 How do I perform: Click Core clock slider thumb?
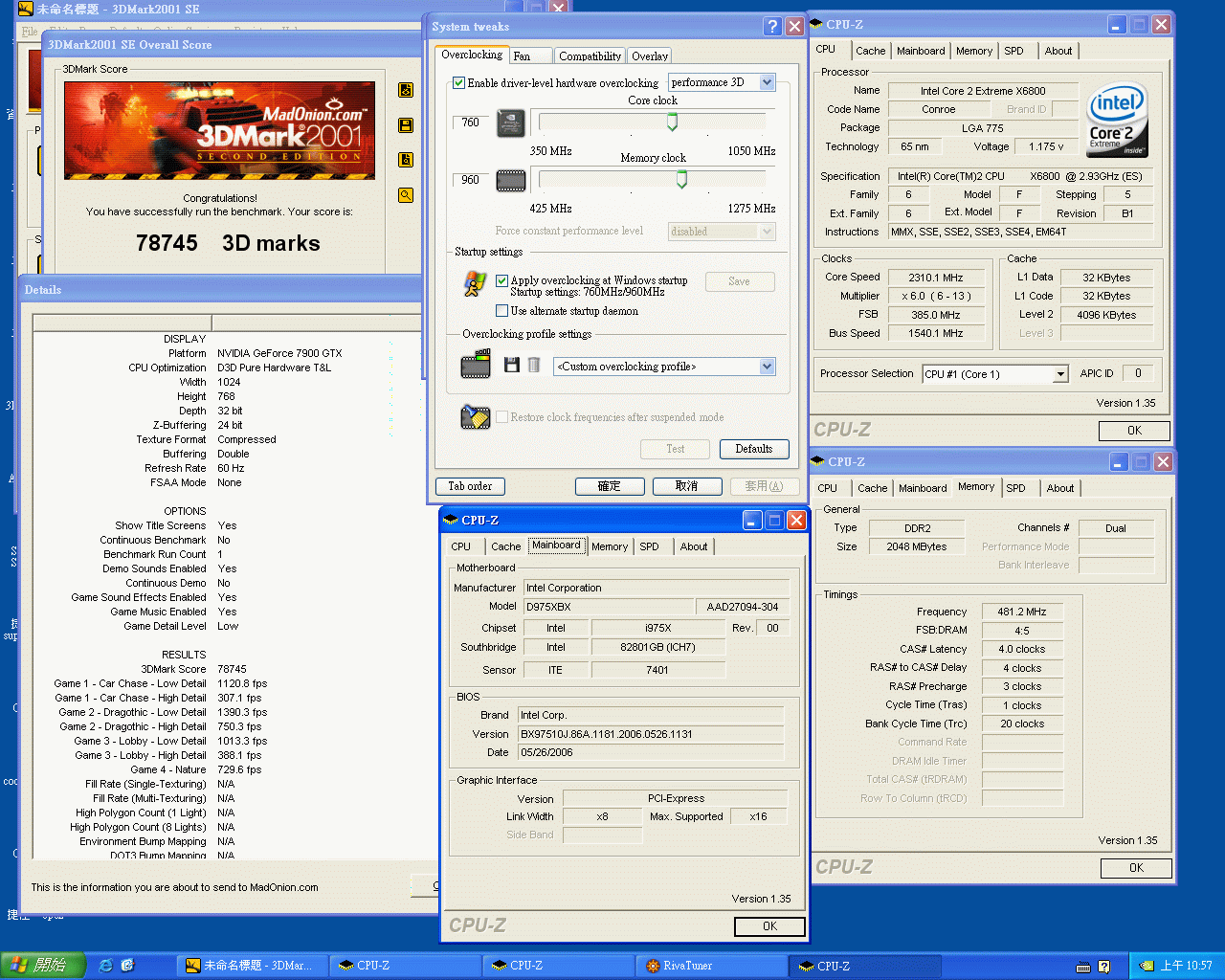click(x=672, y=122)
